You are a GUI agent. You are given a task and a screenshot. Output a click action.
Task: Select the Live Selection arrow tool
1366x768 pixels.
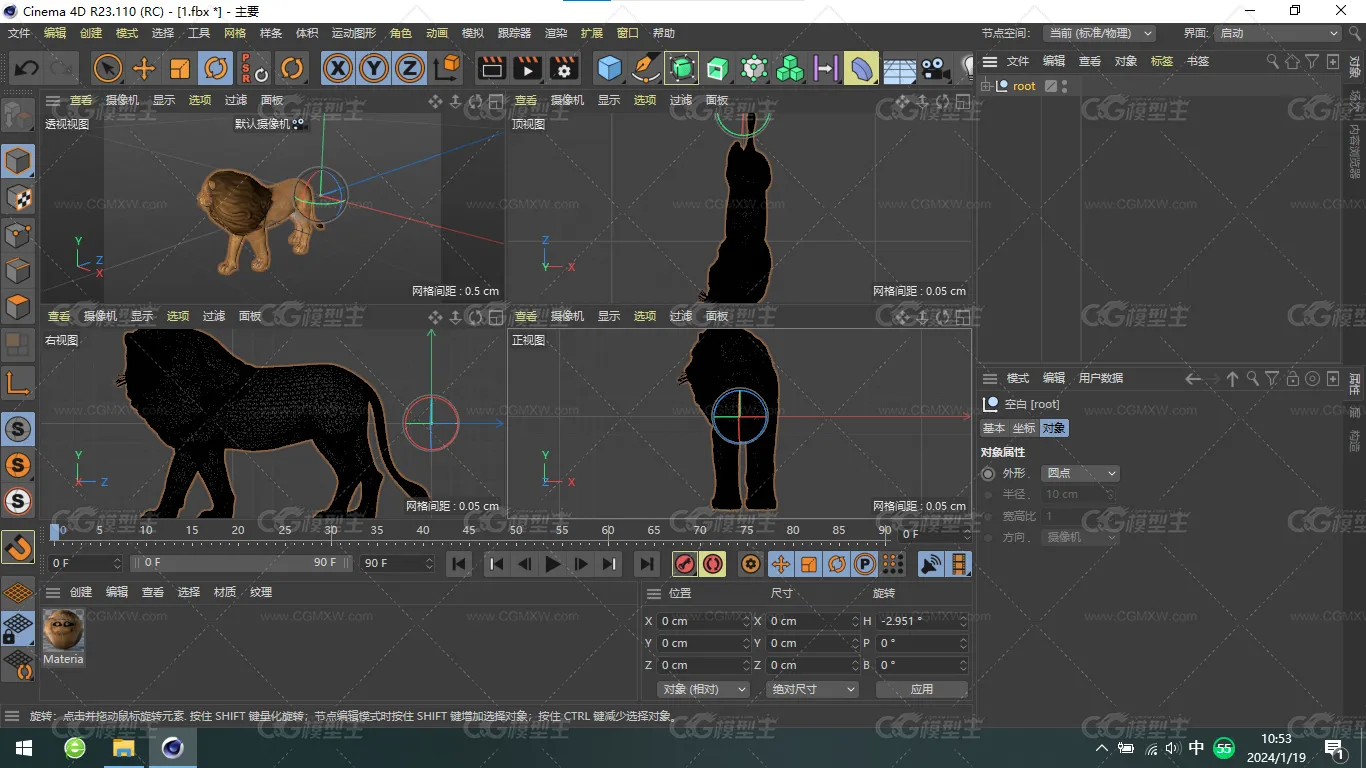click(107, 68)
